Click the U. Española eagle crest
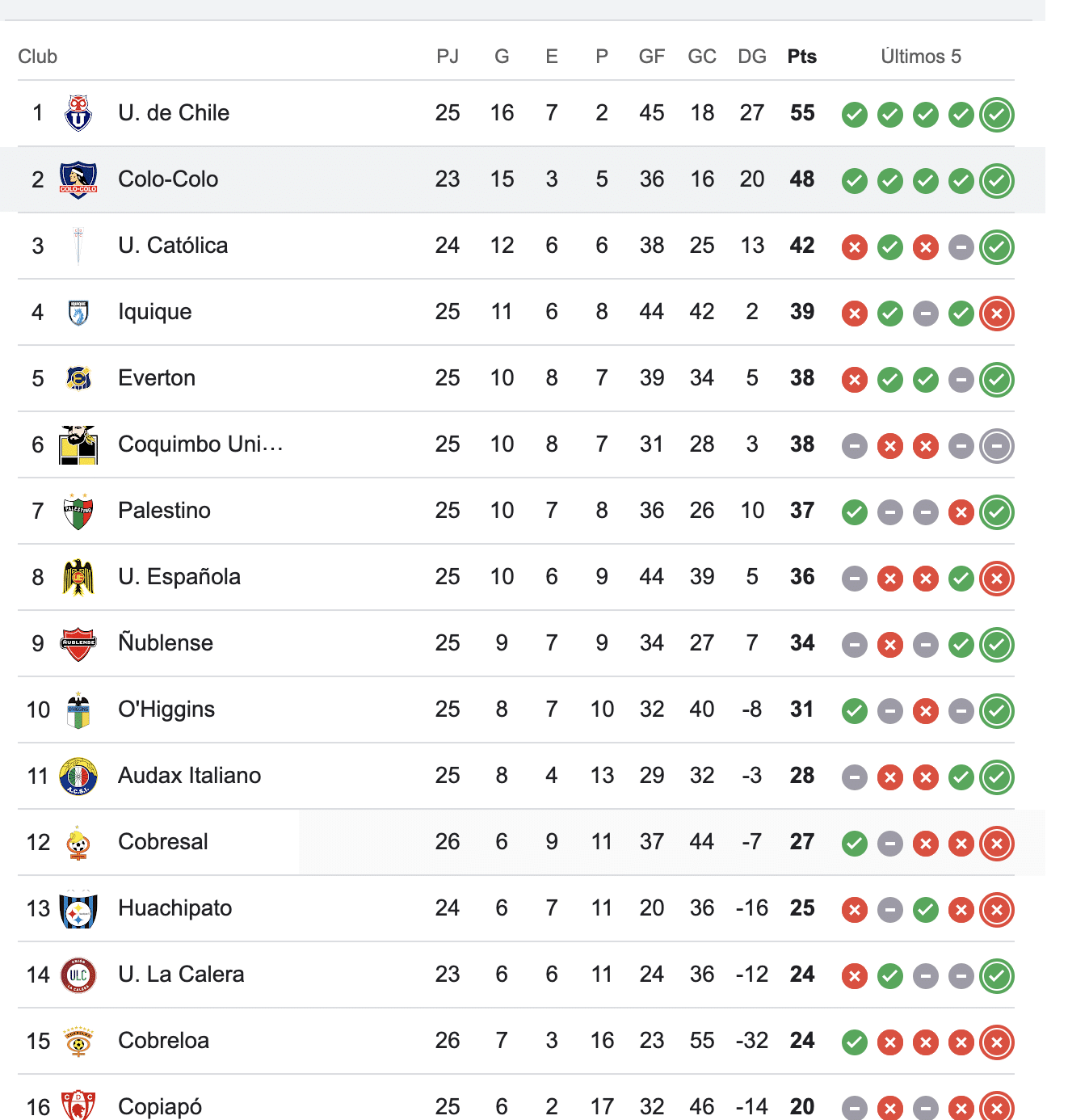Image resolution: width=1068 pixels, height=1120 pixels. coord(78,577)
